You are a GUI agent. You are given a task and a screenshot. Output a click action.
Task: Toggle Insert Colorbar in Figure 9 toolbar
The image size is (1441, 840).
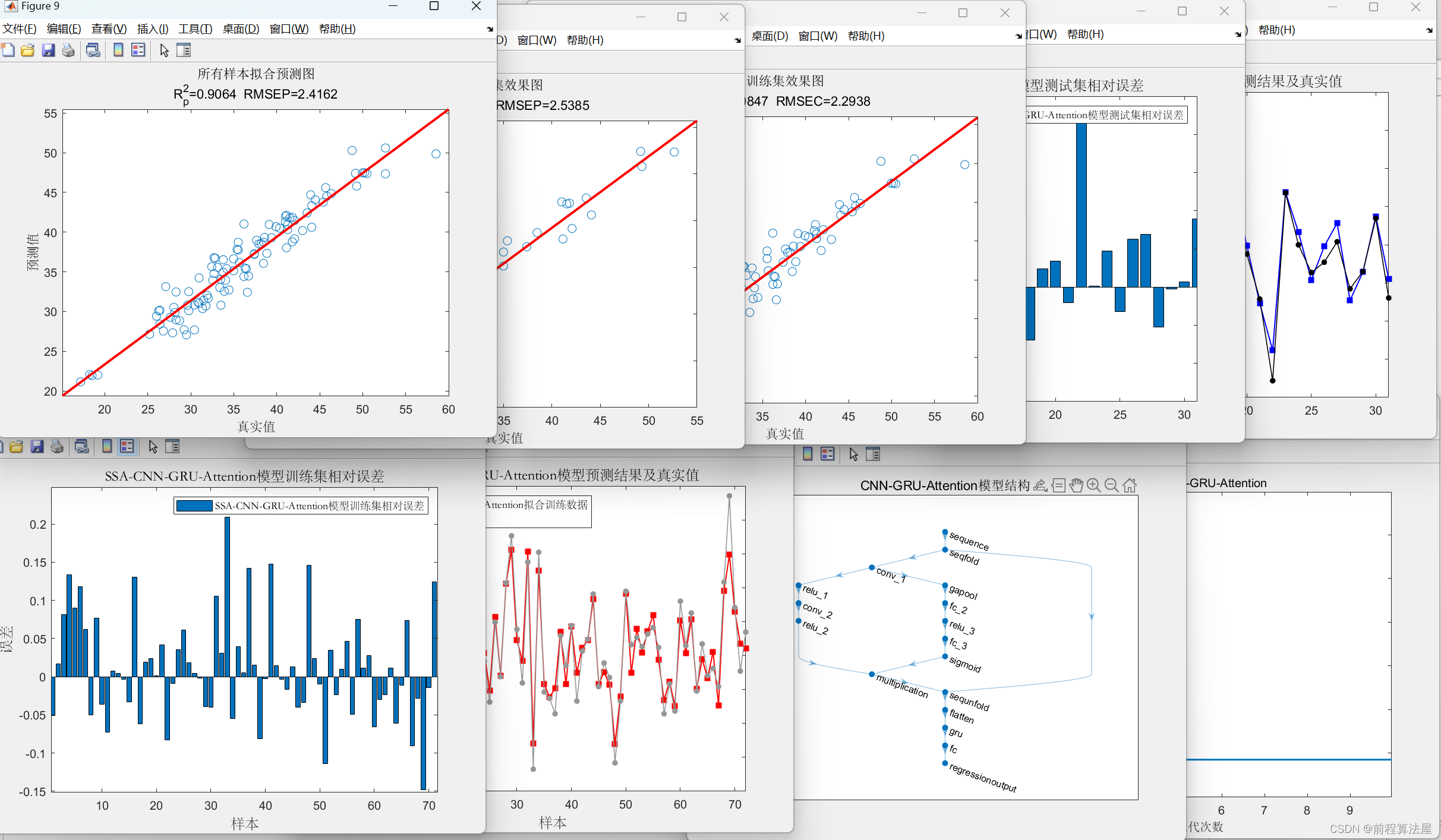[x=118, y=50]
